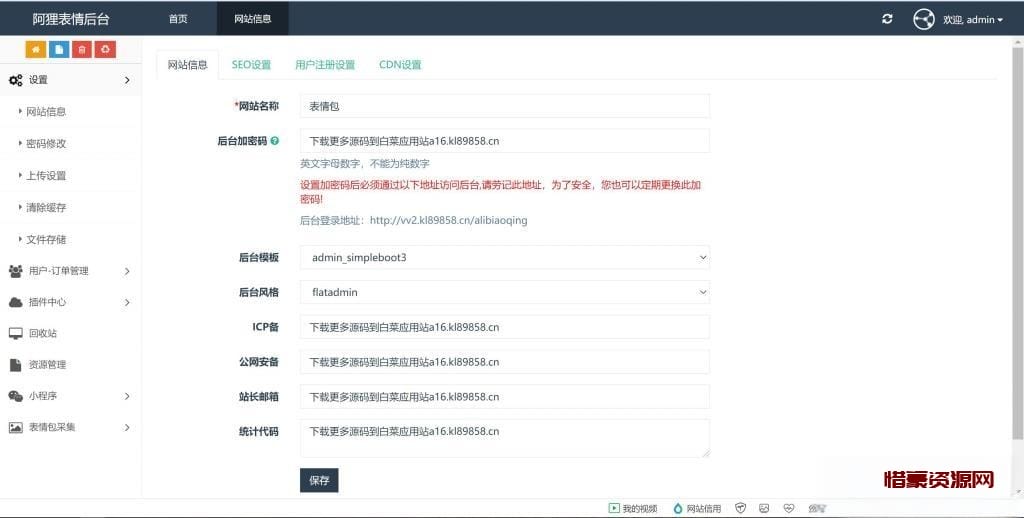Click the file icon next to 资源管理
Image resolution: width=1024 pixels, height=518 pixels.
[x=16, y=364]
